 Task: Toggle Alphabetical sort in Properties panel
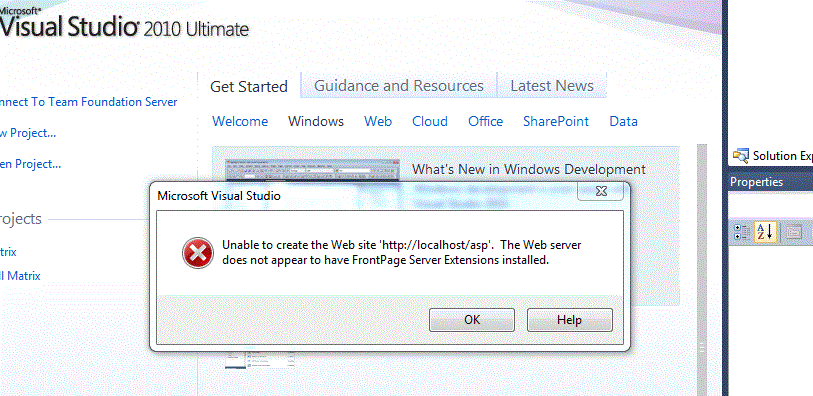point(764,232)
